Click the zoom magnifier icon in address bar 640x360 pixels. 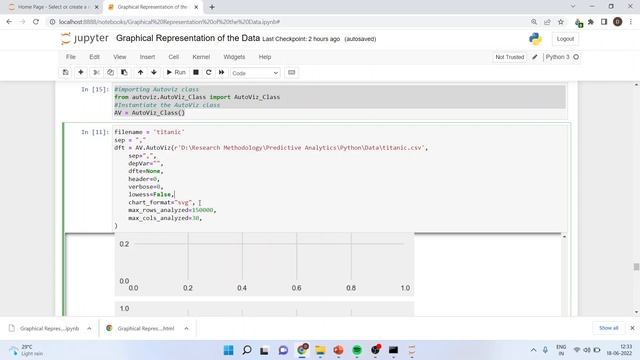(x=534, y=22)
